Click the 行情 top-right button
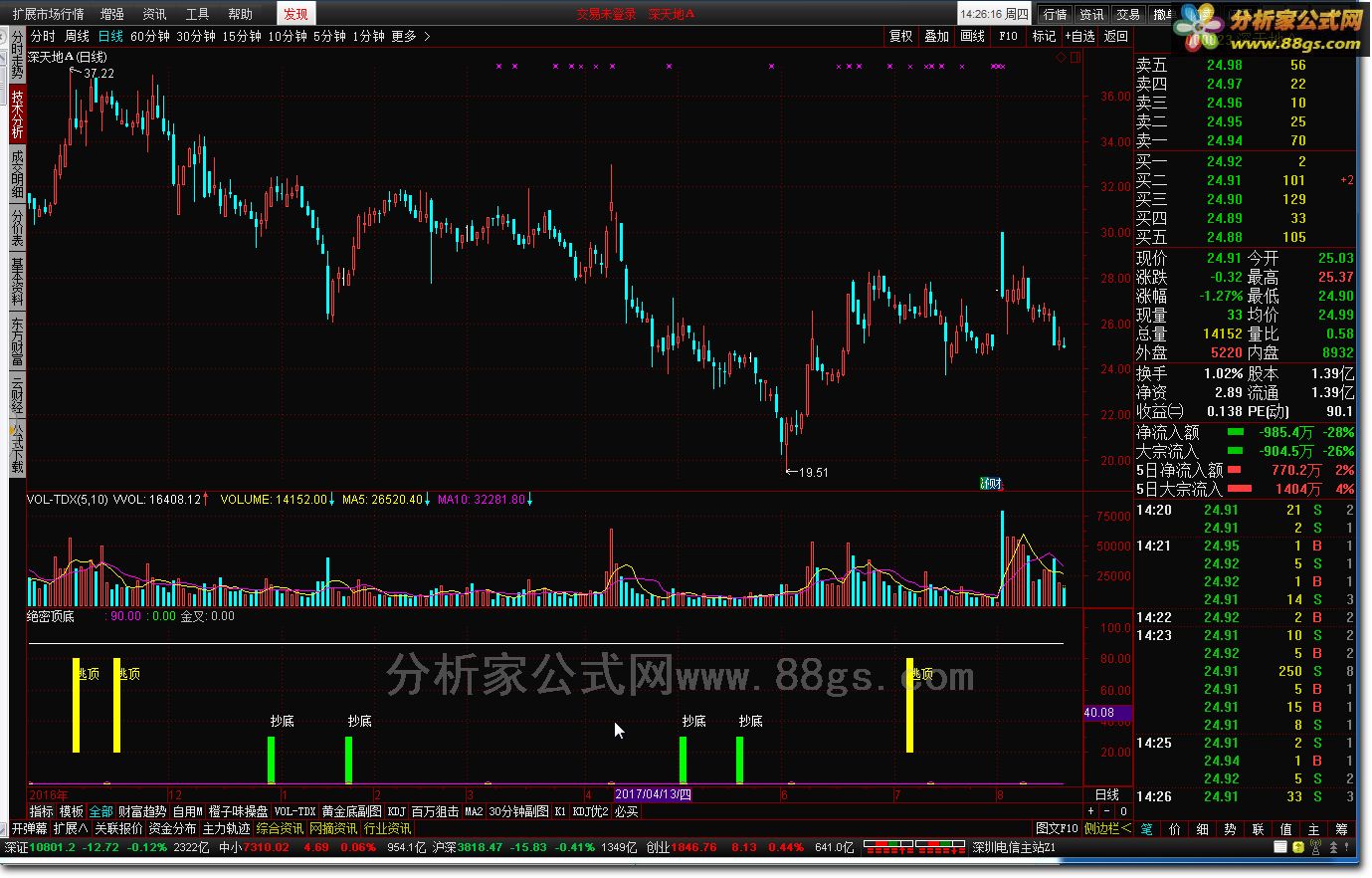This screenshot has height=878, width=1372. point(1056,14)
